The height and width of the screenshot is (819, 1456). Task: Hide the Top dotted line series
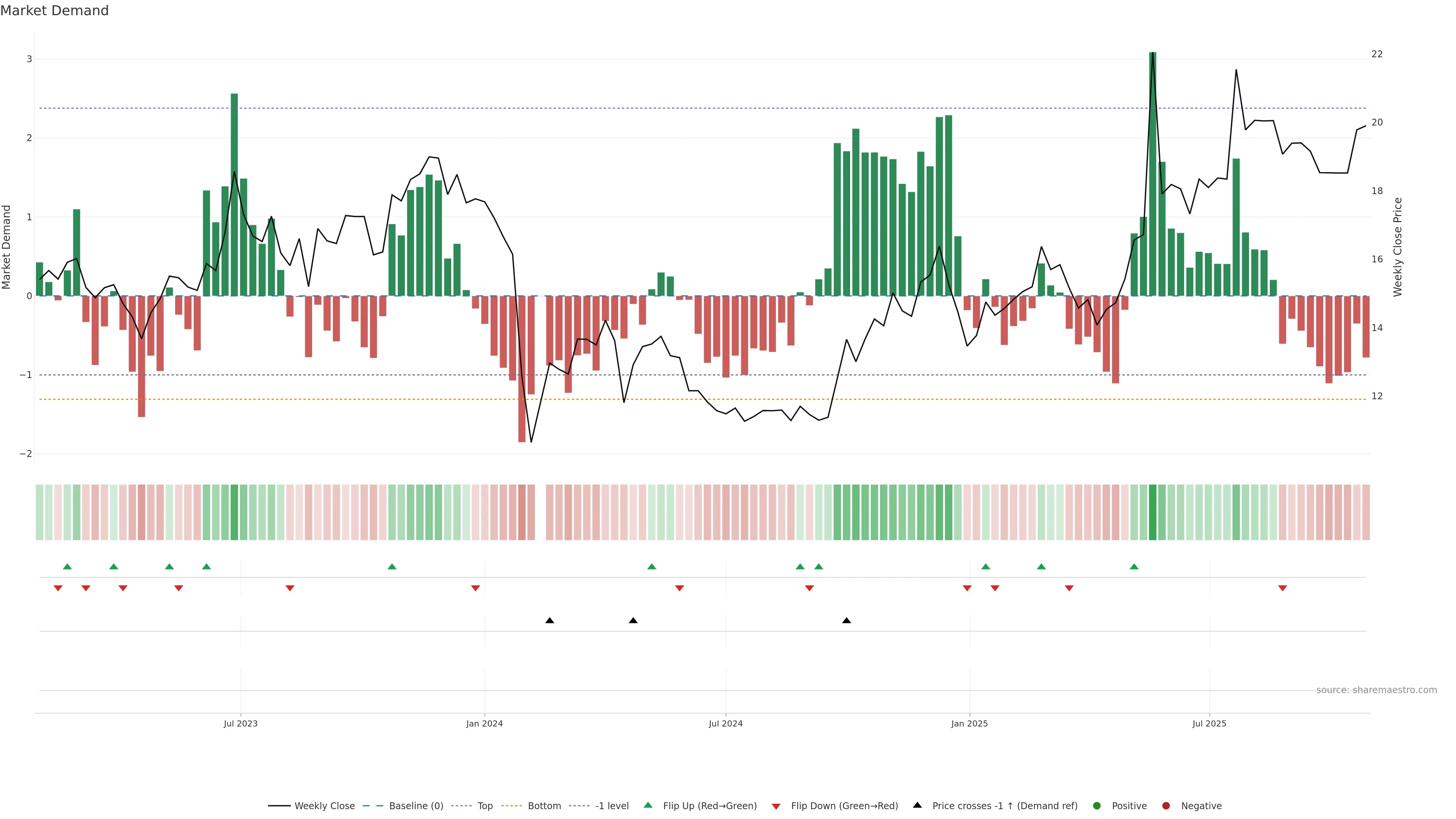point(485,805)
